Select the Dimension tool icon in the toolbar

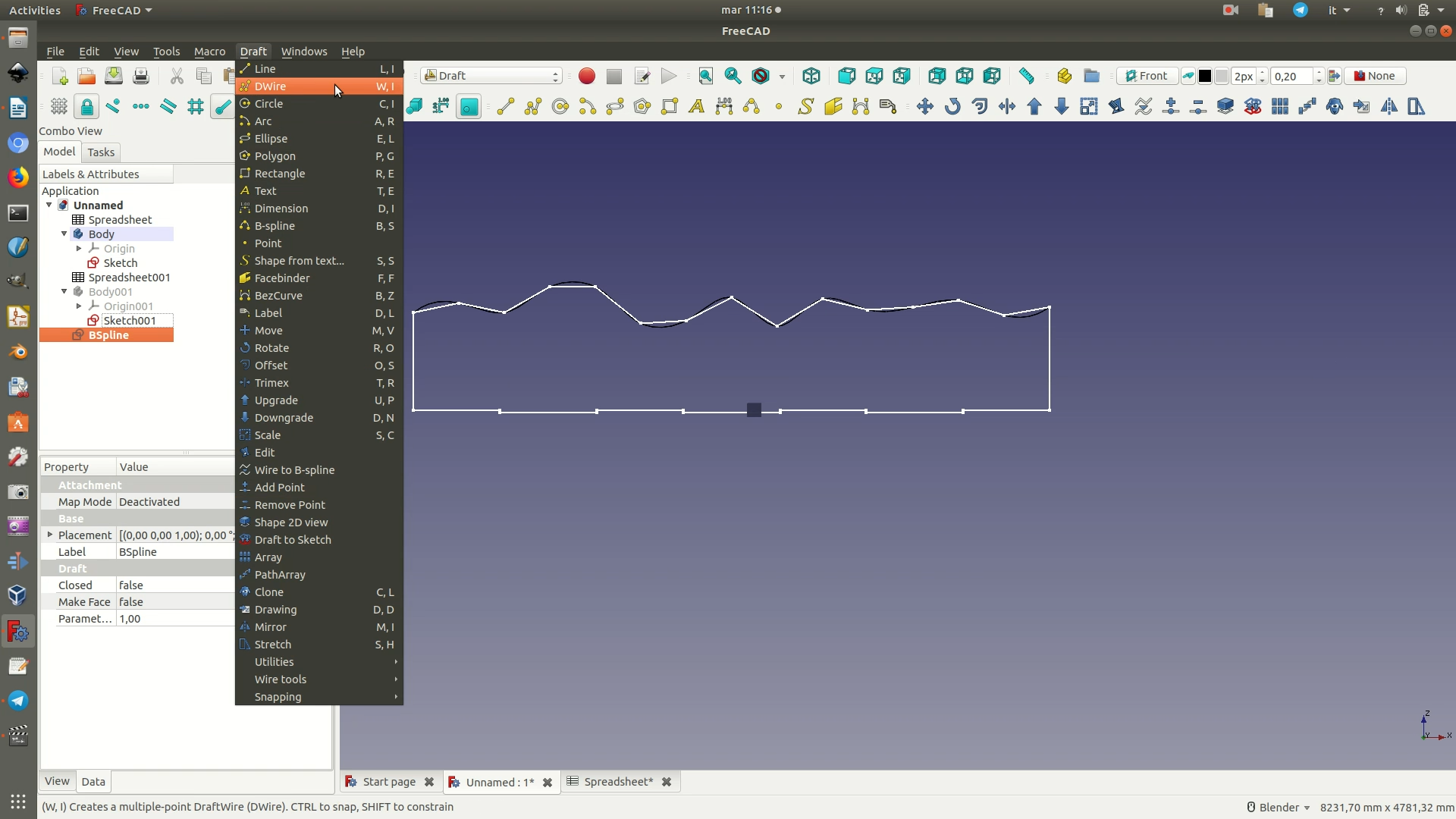point(724,107)
